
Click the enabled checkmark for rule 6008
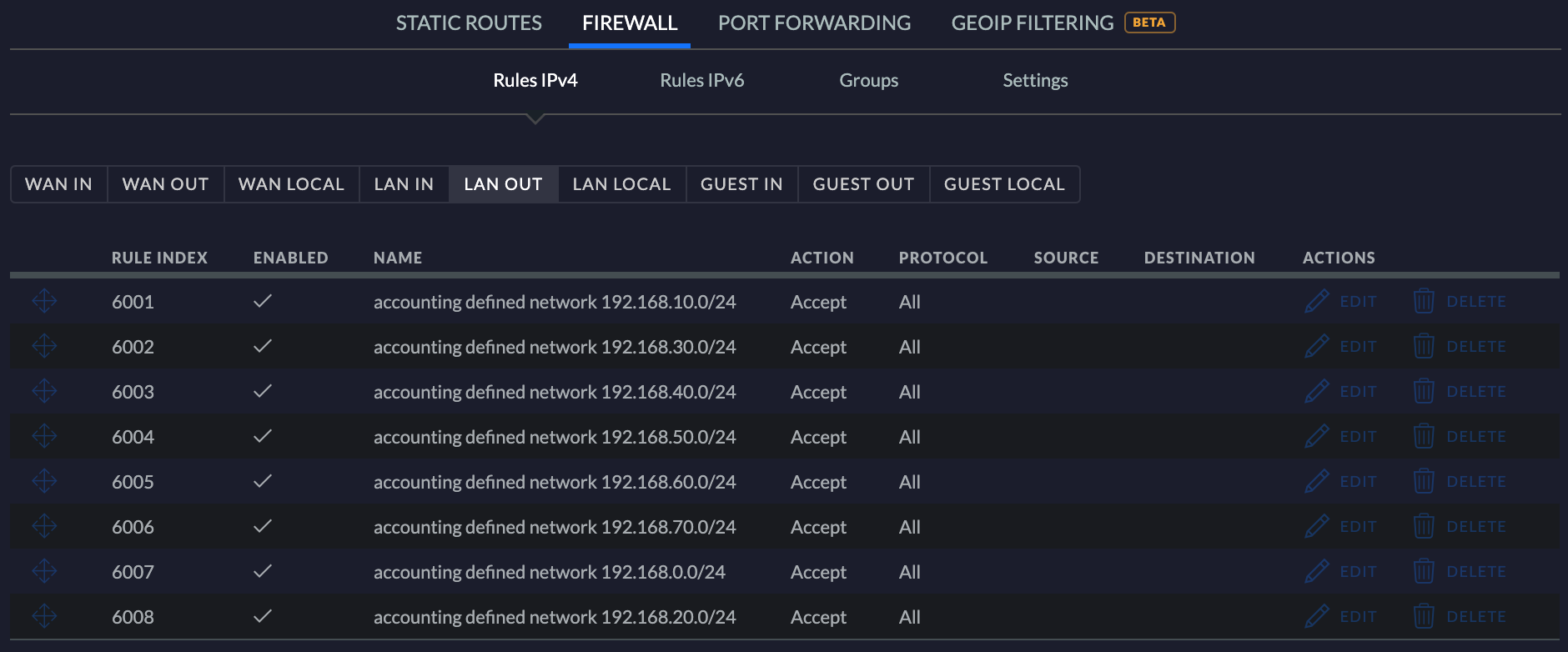[x=263, y=616]
